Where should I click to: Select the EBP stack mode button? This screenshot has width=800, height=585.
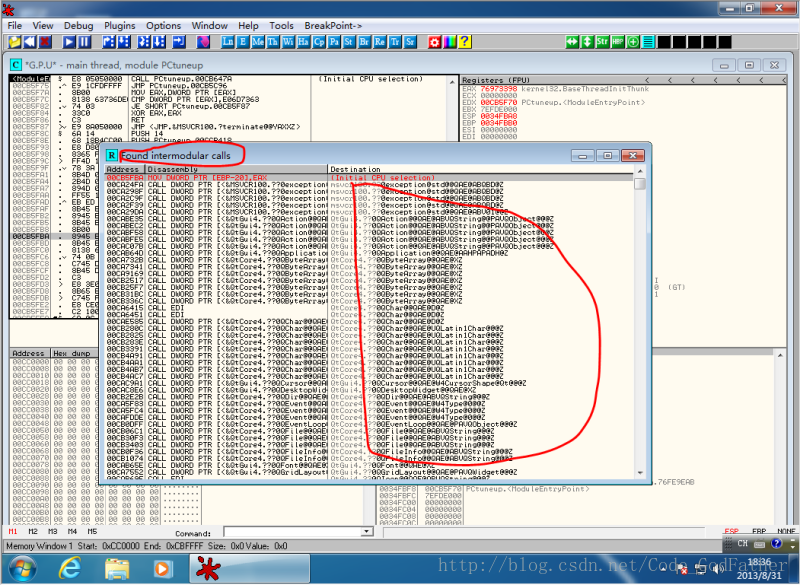759,531
